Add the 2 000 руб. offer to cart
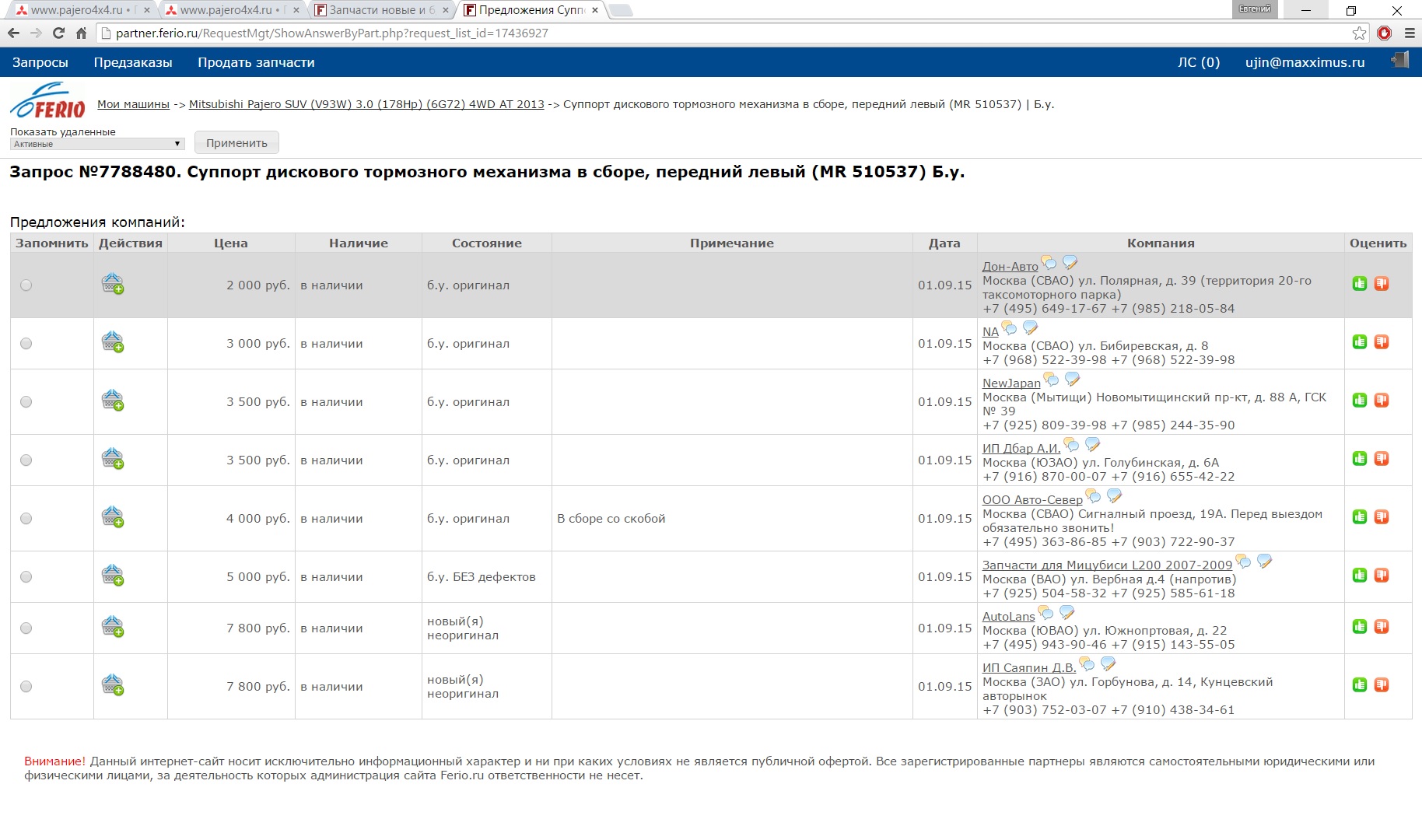This screenshot has width=1422, height=840. click(x=113, y=285)
